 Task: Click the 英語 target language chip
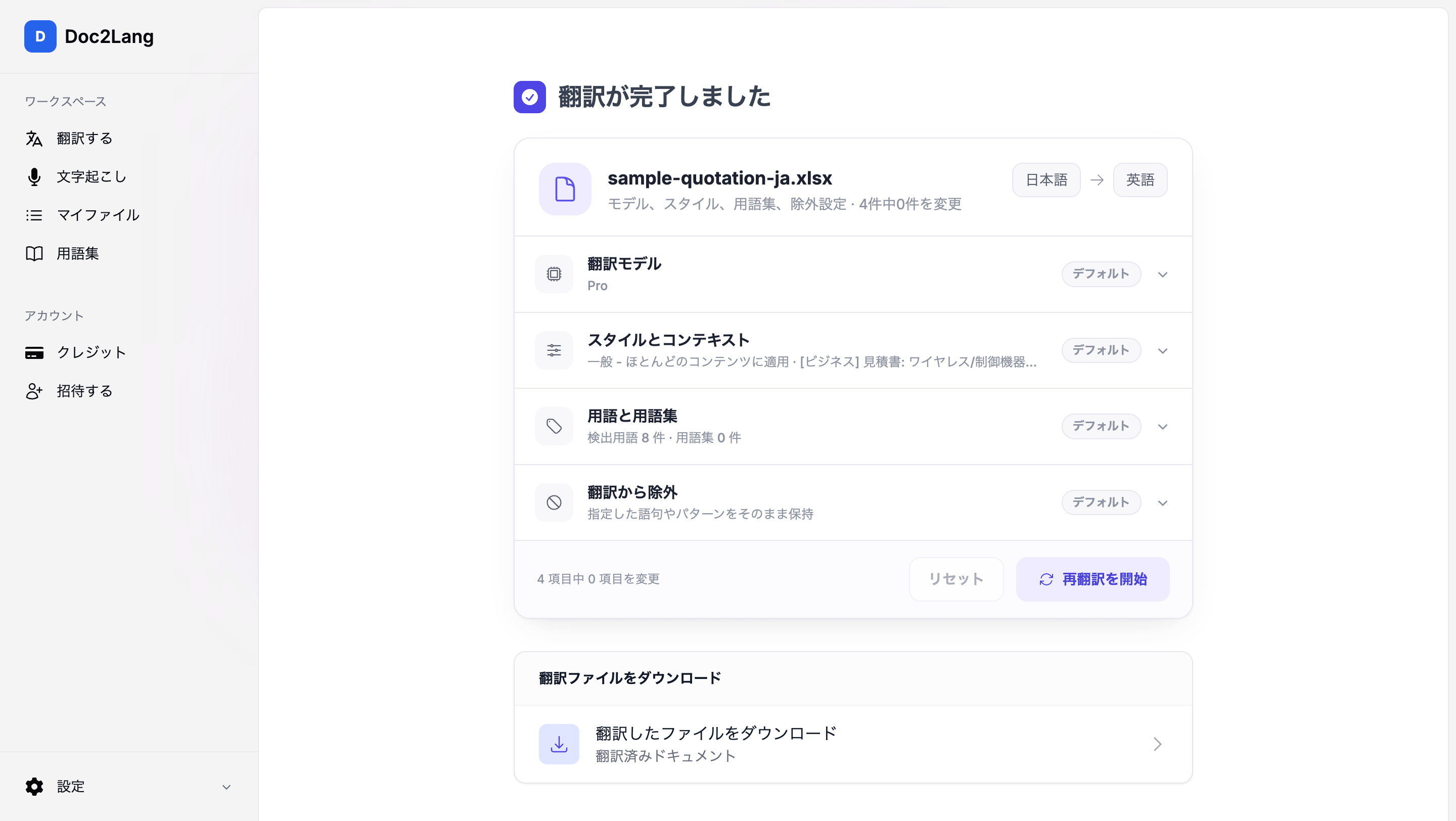point(1140,179)
